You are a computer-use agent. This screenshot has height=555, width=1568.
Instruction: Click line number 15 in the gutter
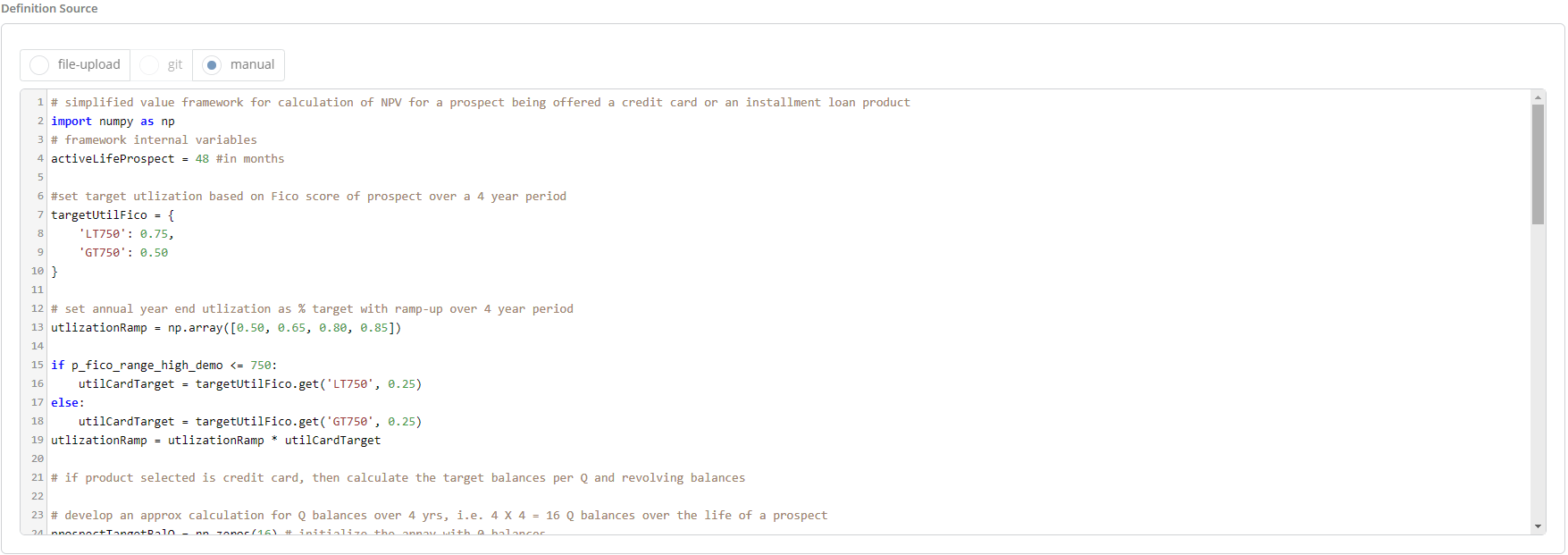tap(38, 366)
